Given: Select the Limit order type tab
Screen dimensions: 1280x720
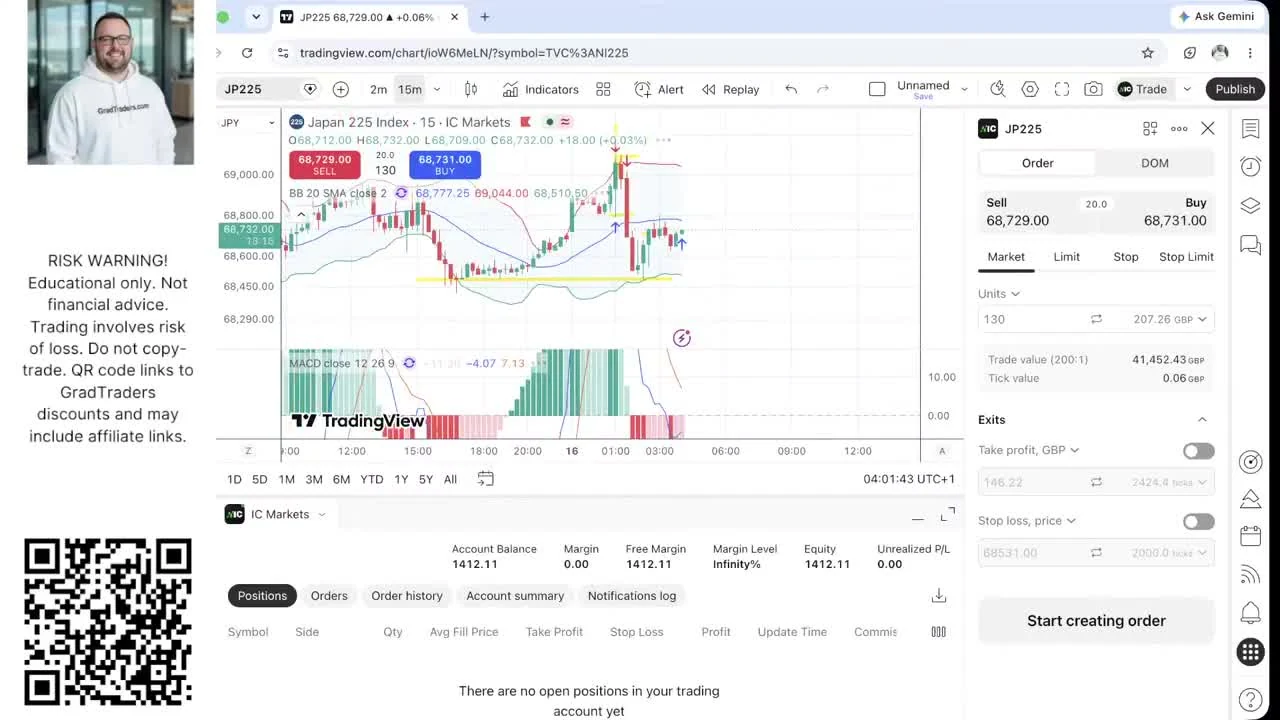Looking at the screenshot, I should click(1066, 257).
